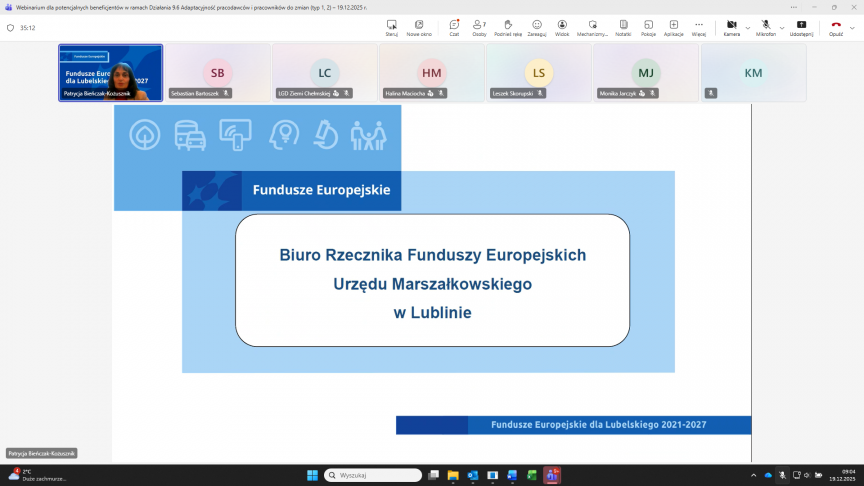Expand the Opuść leave options arrow
Viewport: 864px width, 486px height.
pos(853,27)
